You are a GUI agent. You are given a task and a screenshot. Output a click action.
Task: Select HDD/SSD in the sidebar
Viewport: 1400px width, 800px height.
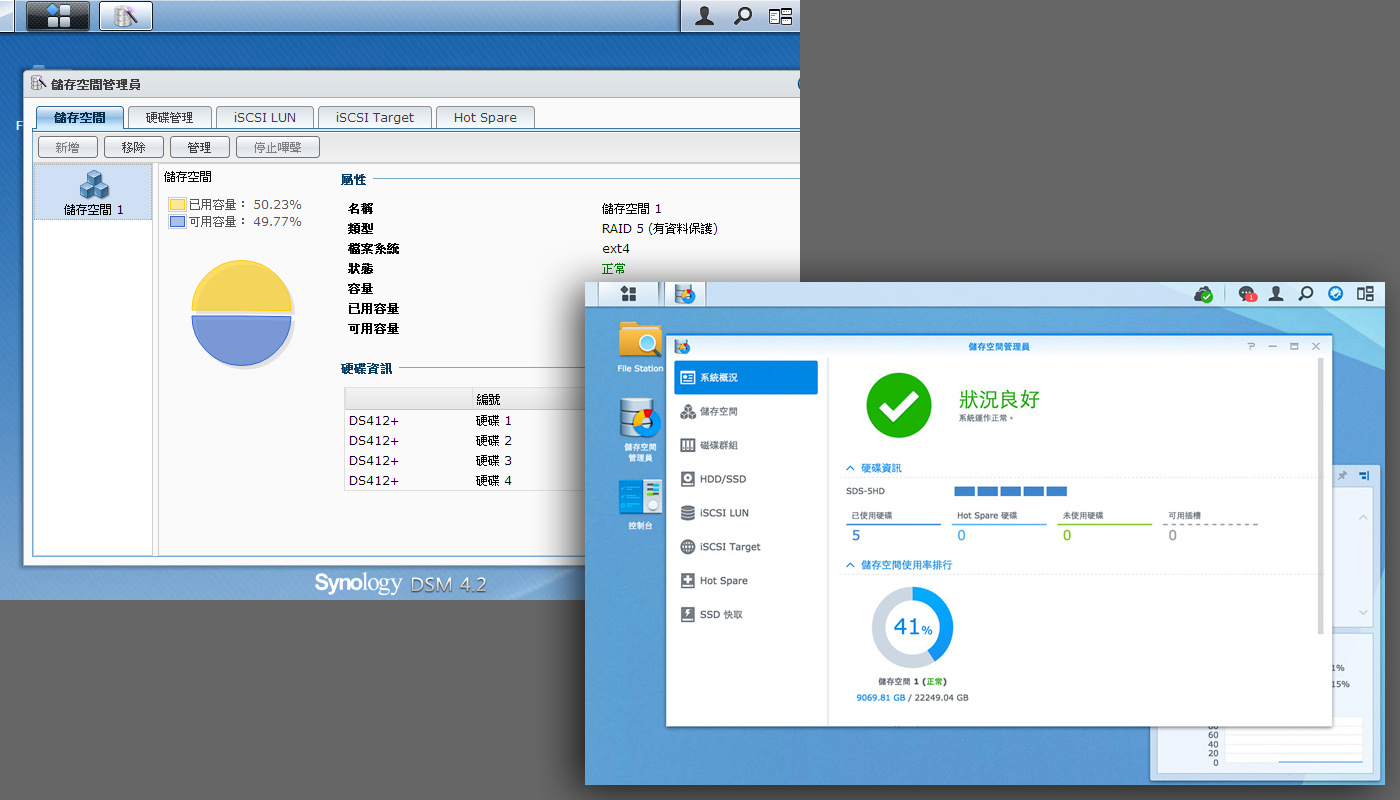pos(746,479)
